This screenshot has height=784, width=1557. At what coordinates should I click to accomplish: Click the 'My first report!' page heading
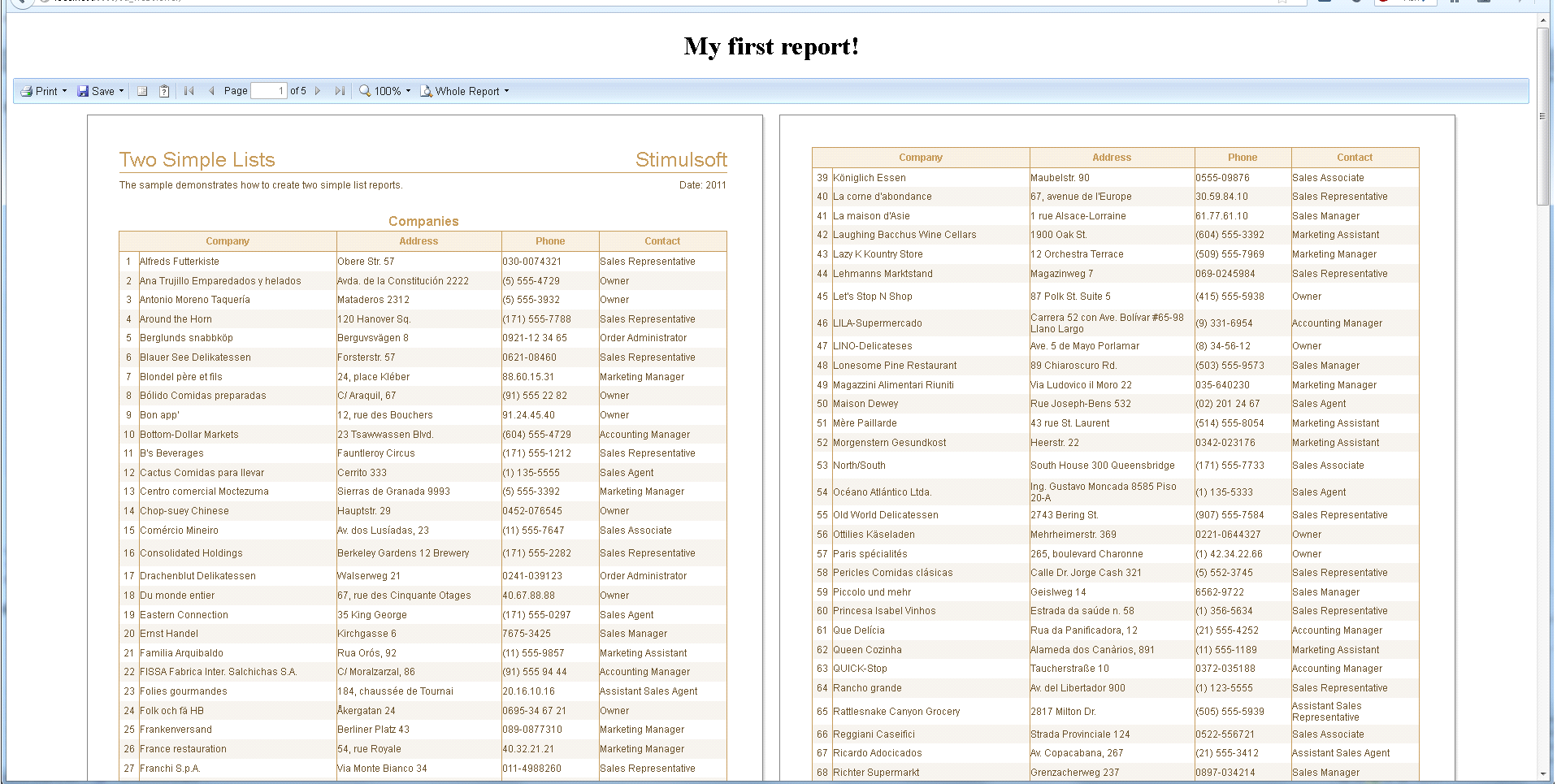[771, 46]
